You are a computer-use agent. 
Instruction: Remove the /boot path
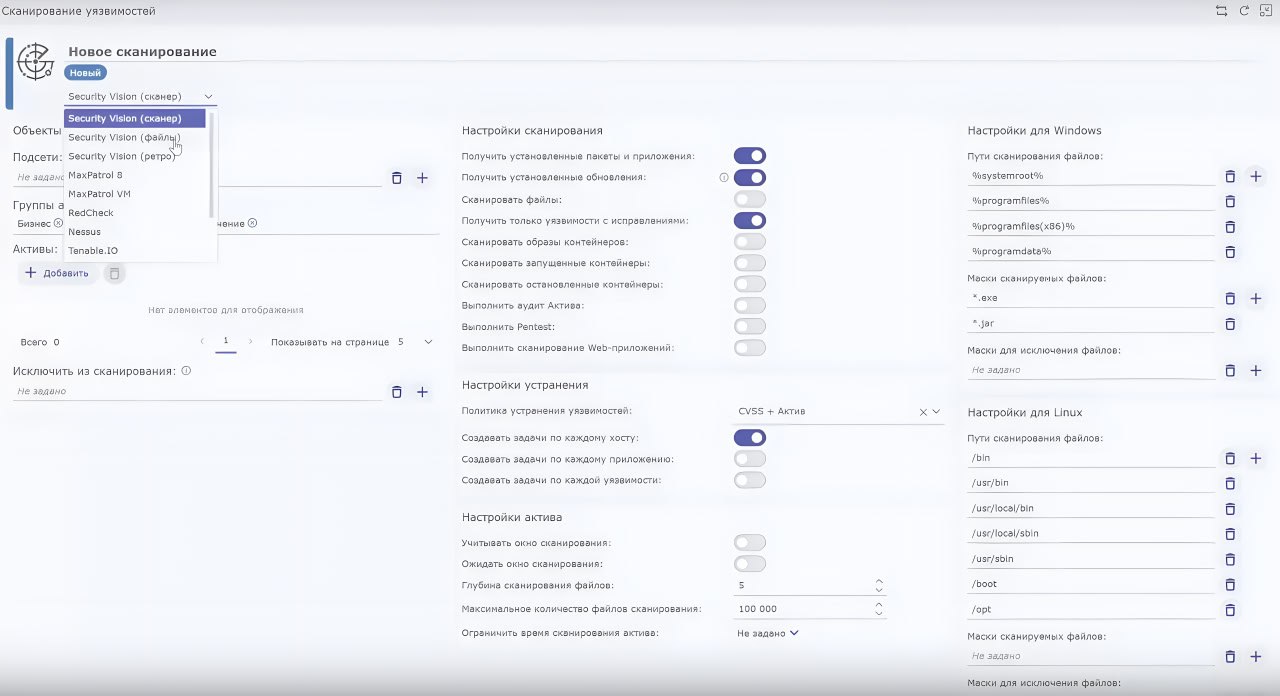pyautogui.click(x=1230, y=585)
